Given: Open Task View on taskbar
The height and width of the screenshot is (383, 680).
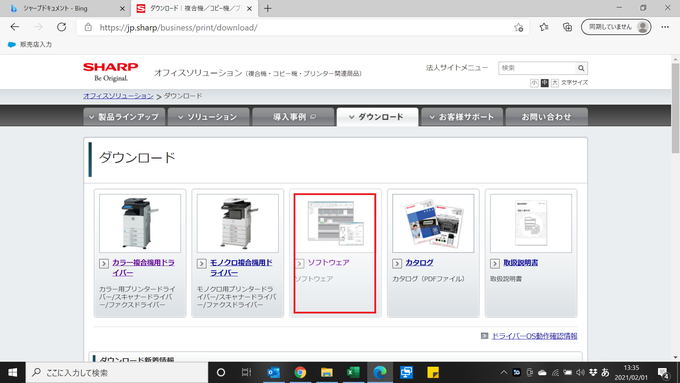Looking at the screenshot, I should click(246, 372).
